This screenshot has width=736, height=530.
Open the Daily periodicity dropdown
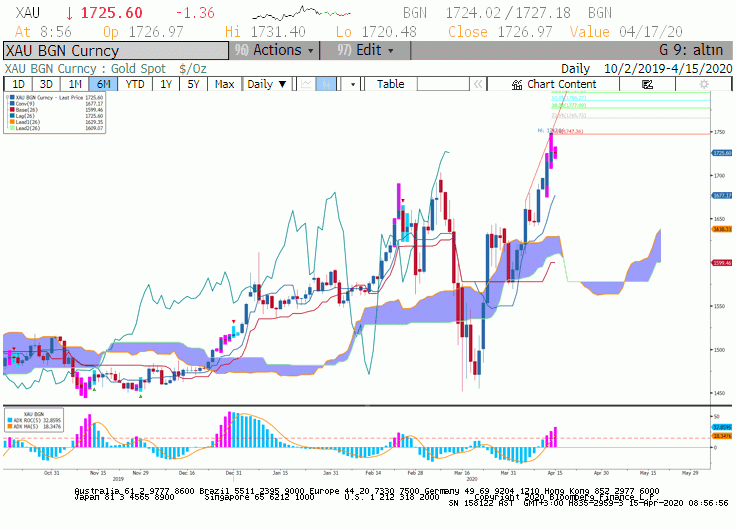click(267, 84)
